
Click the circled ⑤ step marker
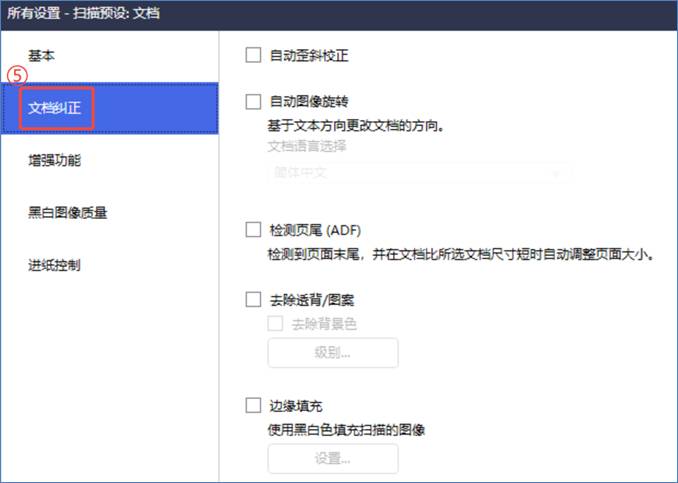click(x=17, y=77)
